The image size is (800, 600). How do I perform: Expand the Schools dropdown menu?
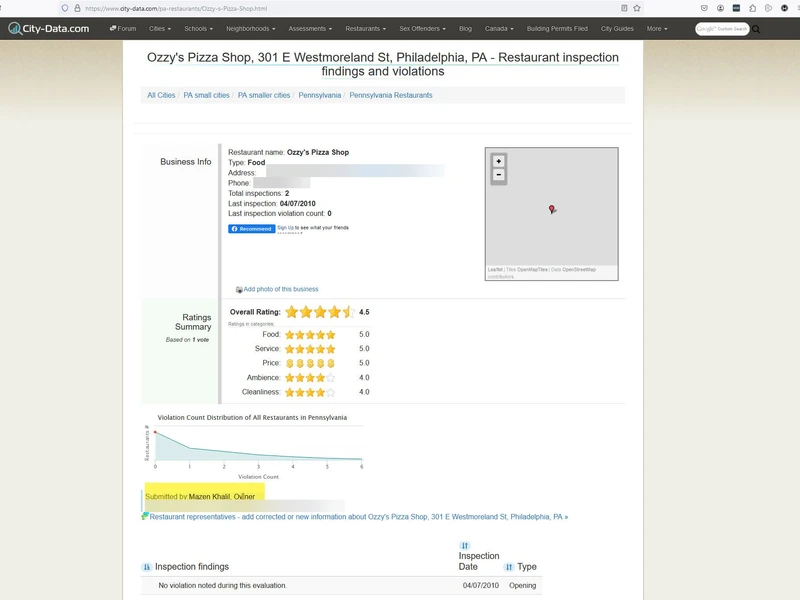coord(198,29)
